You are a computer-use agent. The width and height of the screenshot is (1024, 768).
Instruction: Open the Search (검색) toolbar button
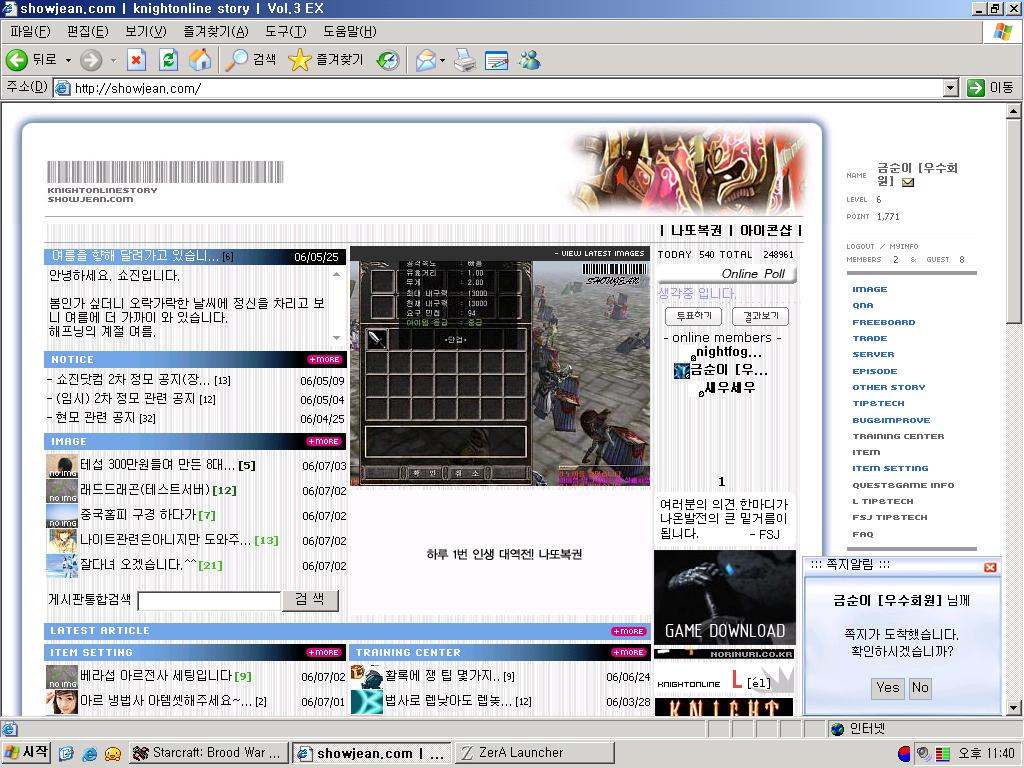(251, 60)
